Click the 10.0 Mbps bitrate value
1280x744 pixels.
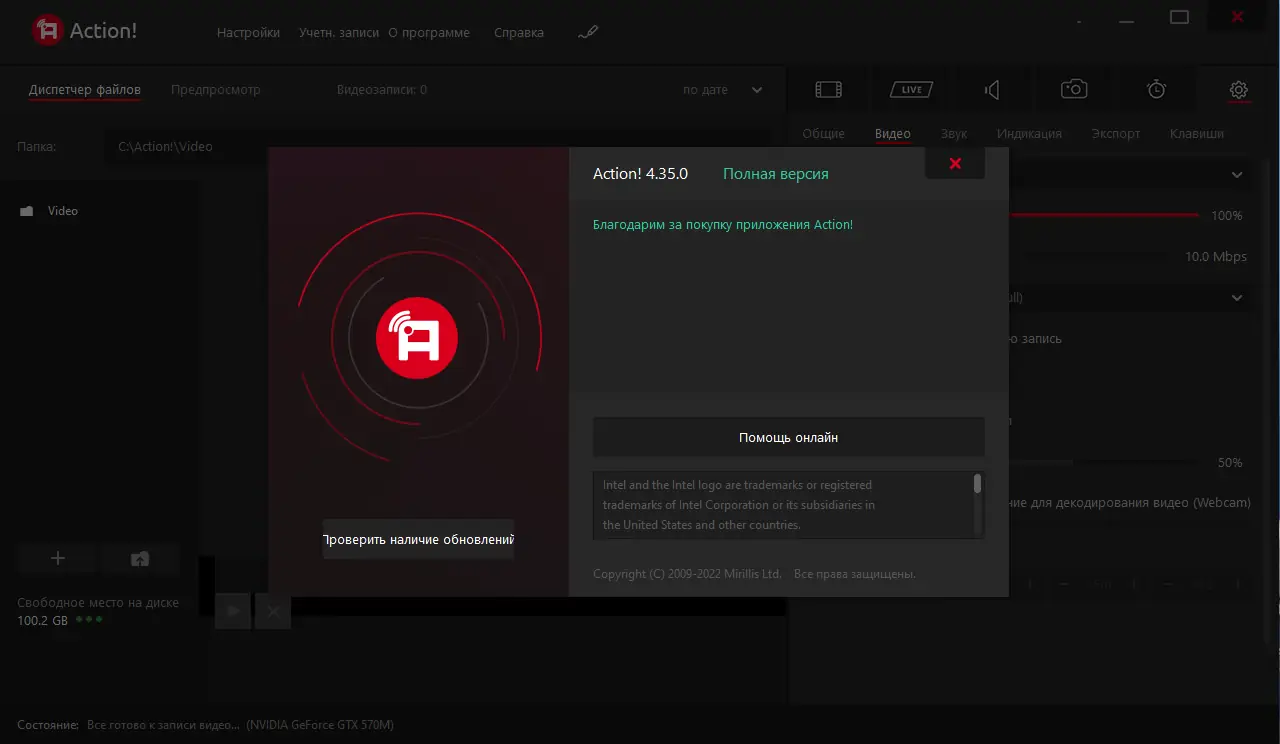(1216, 257)
